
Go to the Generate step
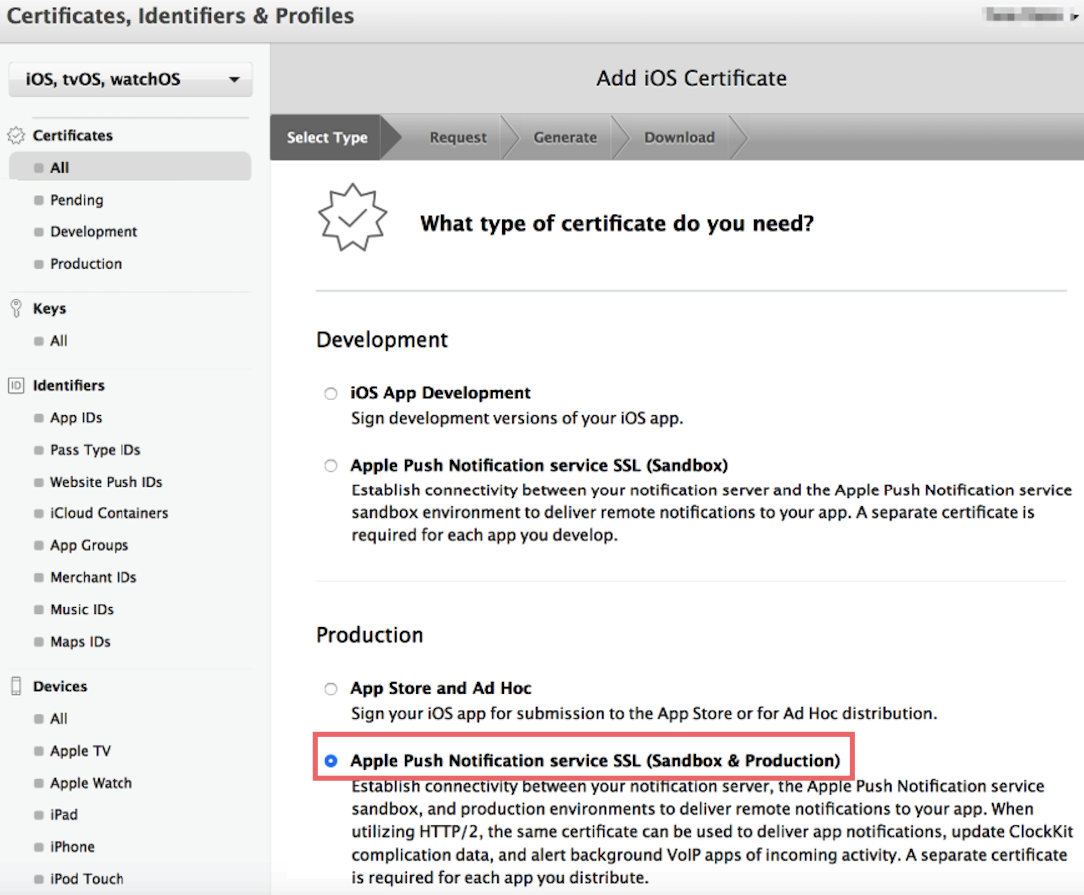565,138
